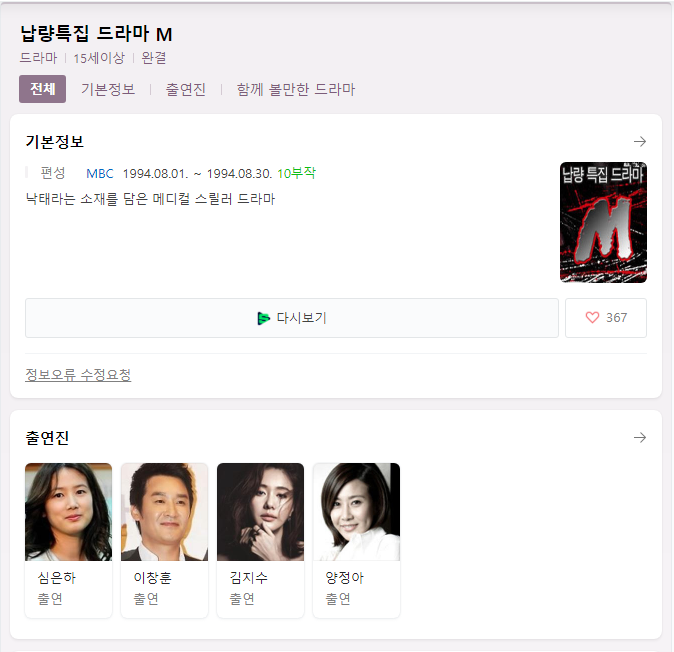674x652 pixels.
Task: Click the 낙태라는 소재를 담은 description text
Action: coord(150,199)
